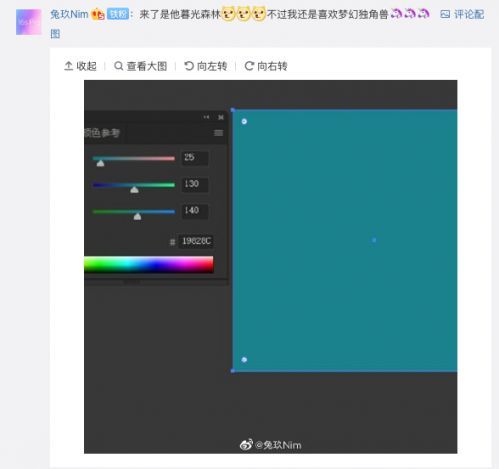Viewport: 499px width, 469px height.
Task: Click the 铁粉 fan badge
Action: [118, 14]
